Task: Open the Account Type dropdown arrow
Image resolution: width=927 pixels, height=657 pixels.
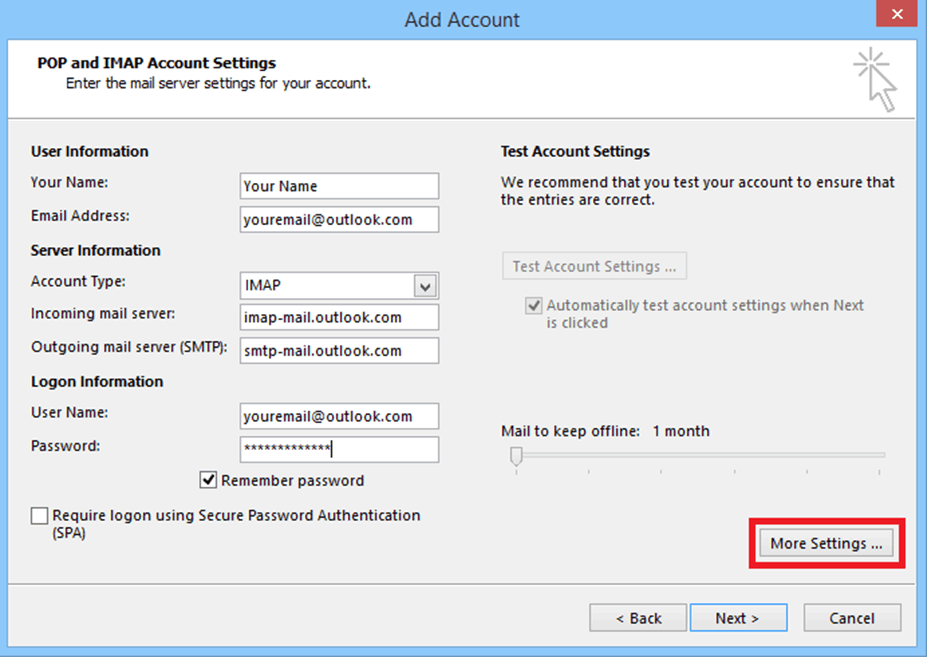Action: (425, 286)
